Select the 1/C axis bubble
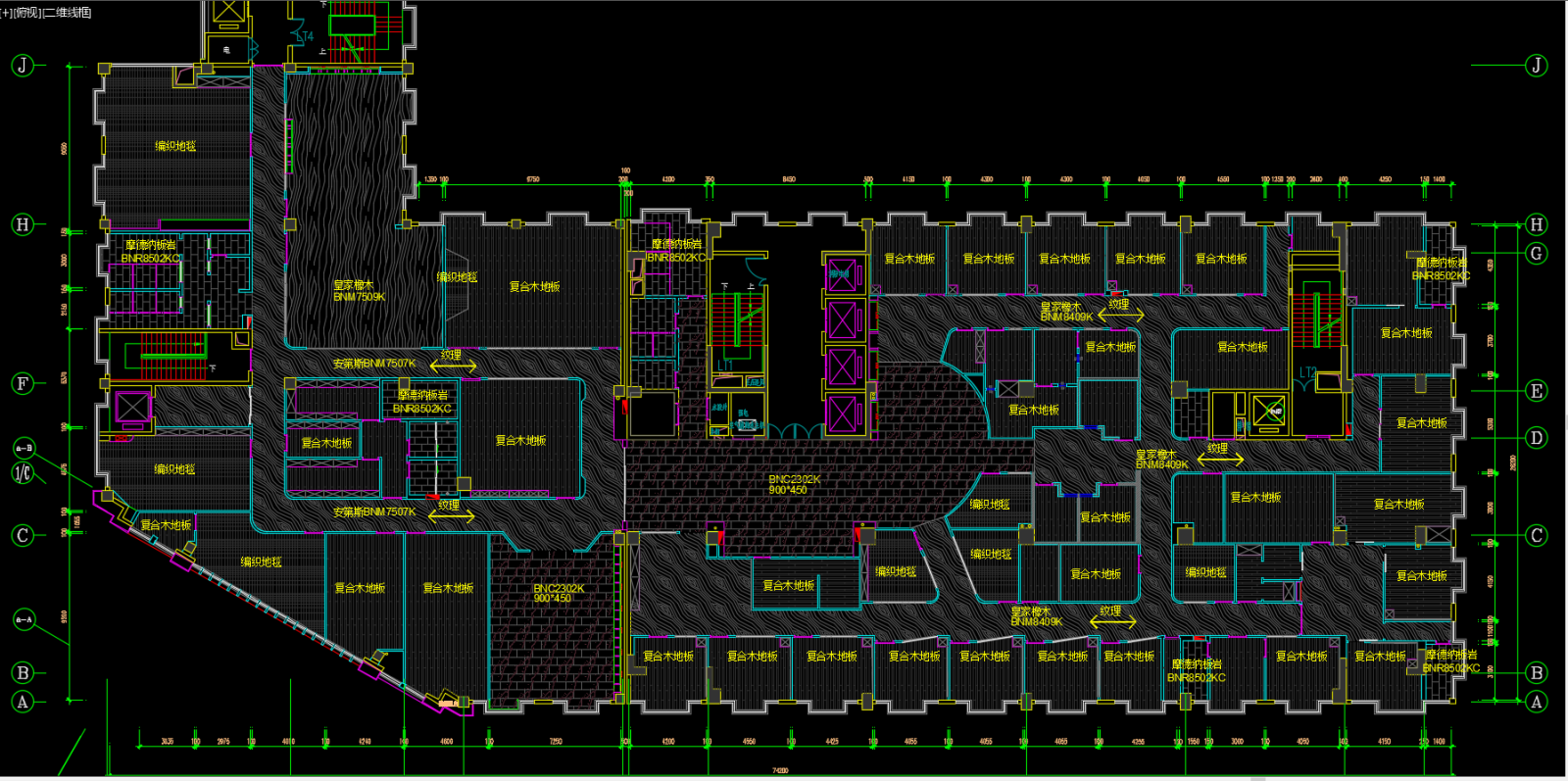The height and width of the screenshot is (781, 1568). tap(23, 473)
